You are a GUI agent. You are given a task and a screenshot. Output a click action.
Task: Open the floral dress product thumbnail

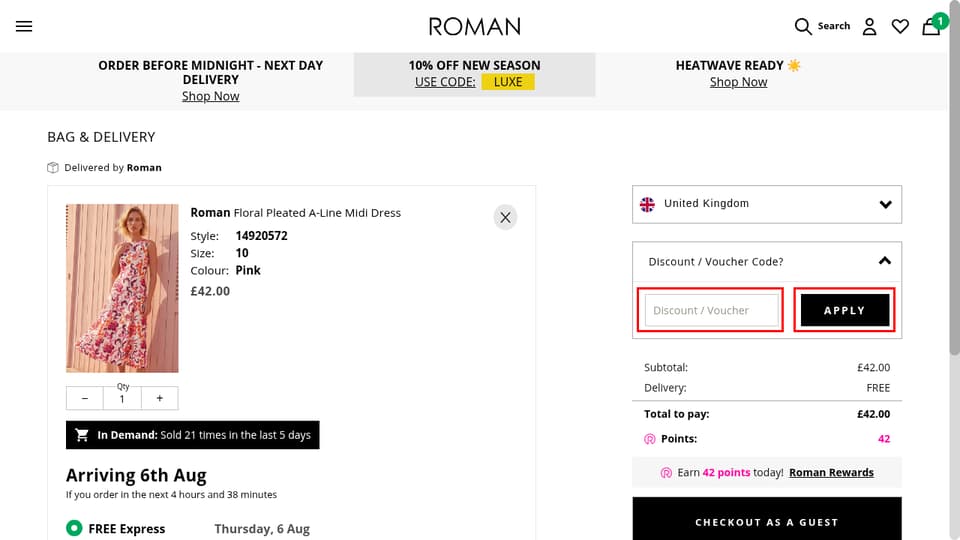pos(122,288)
